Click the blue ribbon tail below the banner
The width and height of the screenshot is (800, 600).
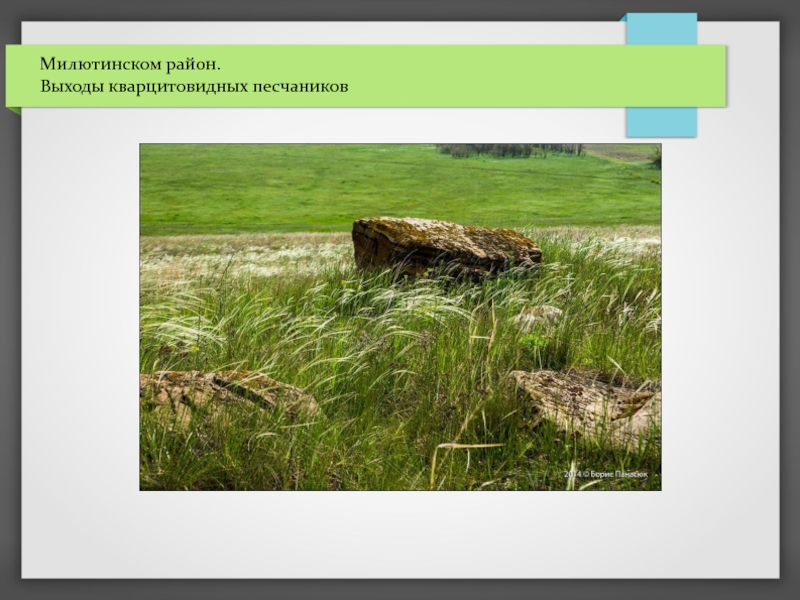coord(661,122)
